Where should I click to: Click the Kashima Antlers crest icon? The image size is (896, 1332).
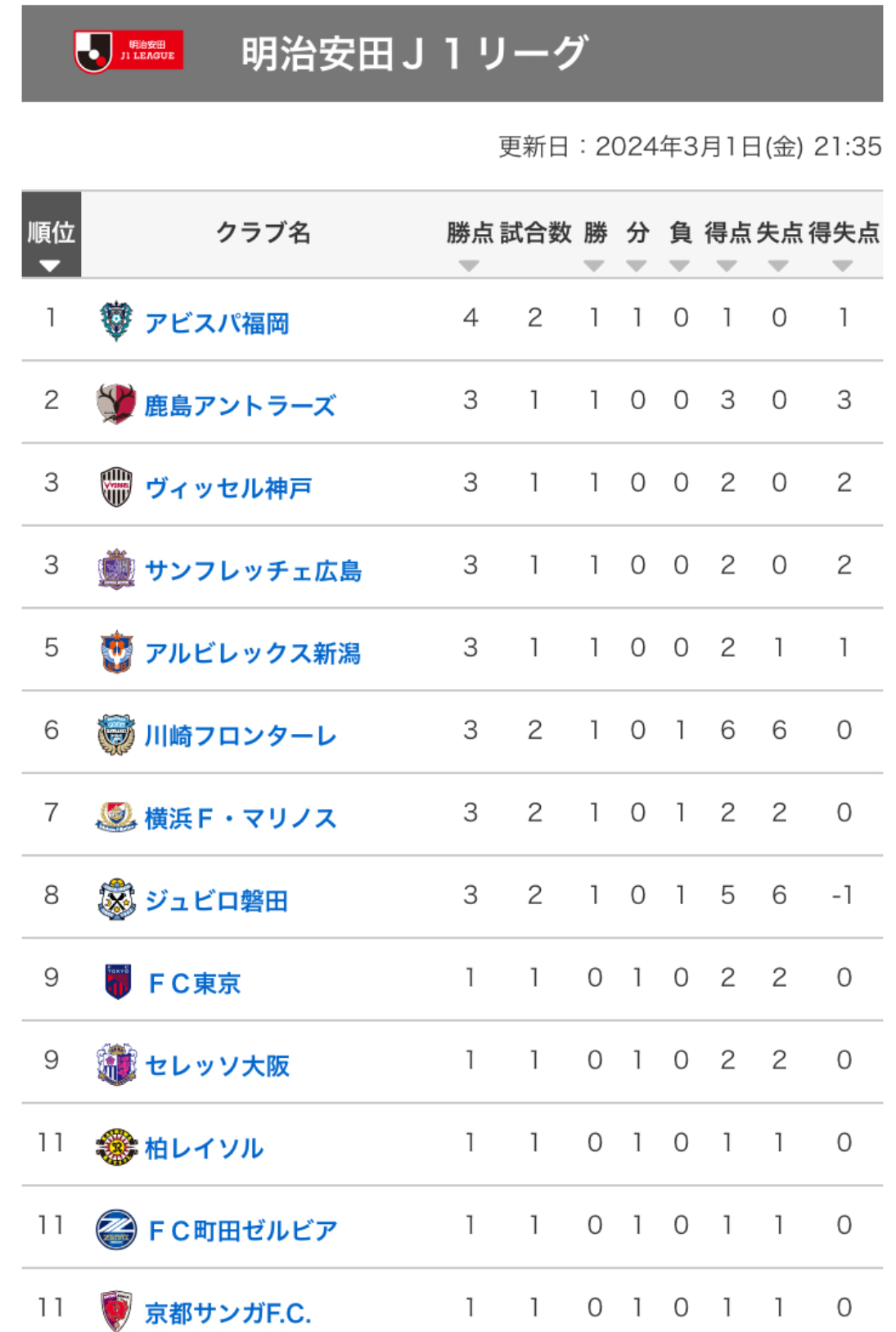click(x=116, y=403)
